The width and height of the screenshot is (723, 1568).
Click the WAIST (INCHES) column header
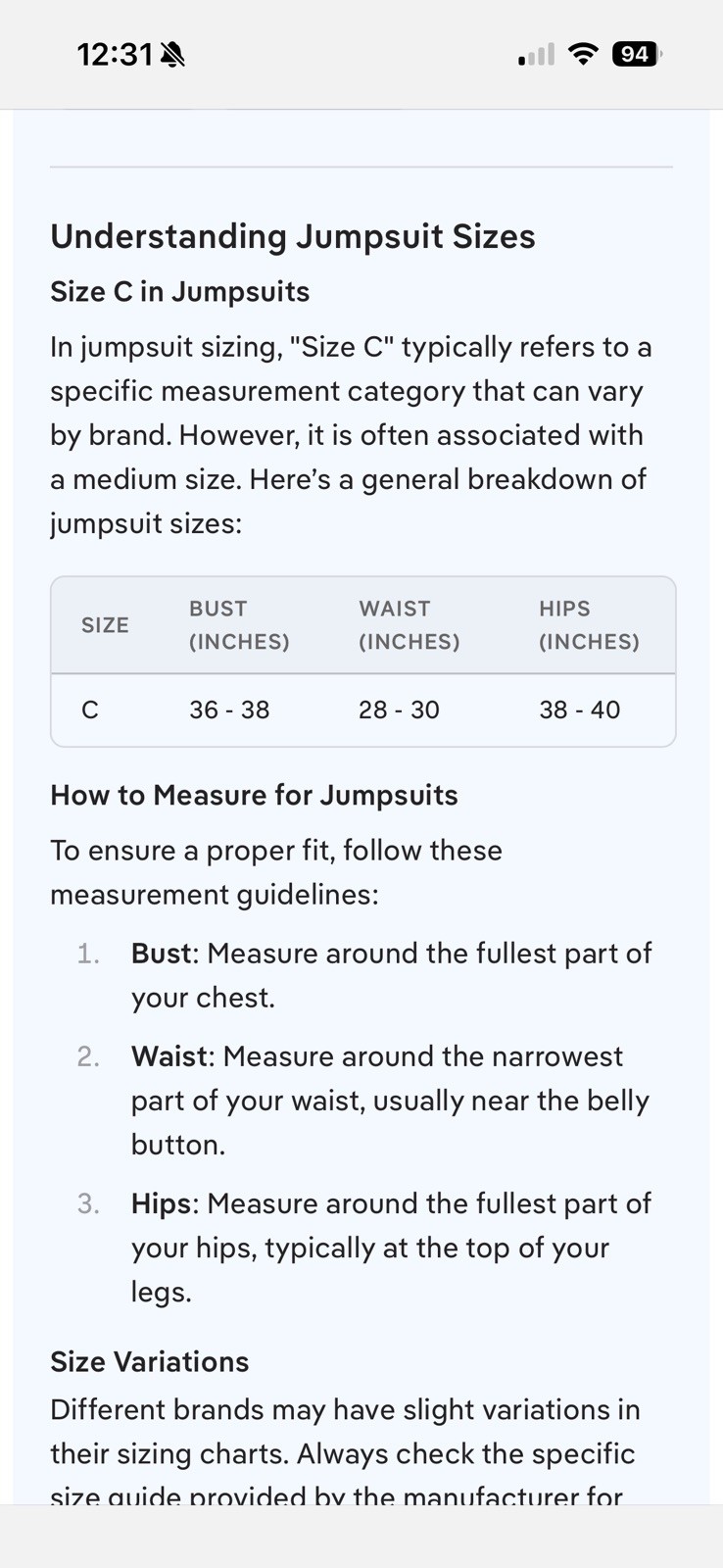point(409,625)
